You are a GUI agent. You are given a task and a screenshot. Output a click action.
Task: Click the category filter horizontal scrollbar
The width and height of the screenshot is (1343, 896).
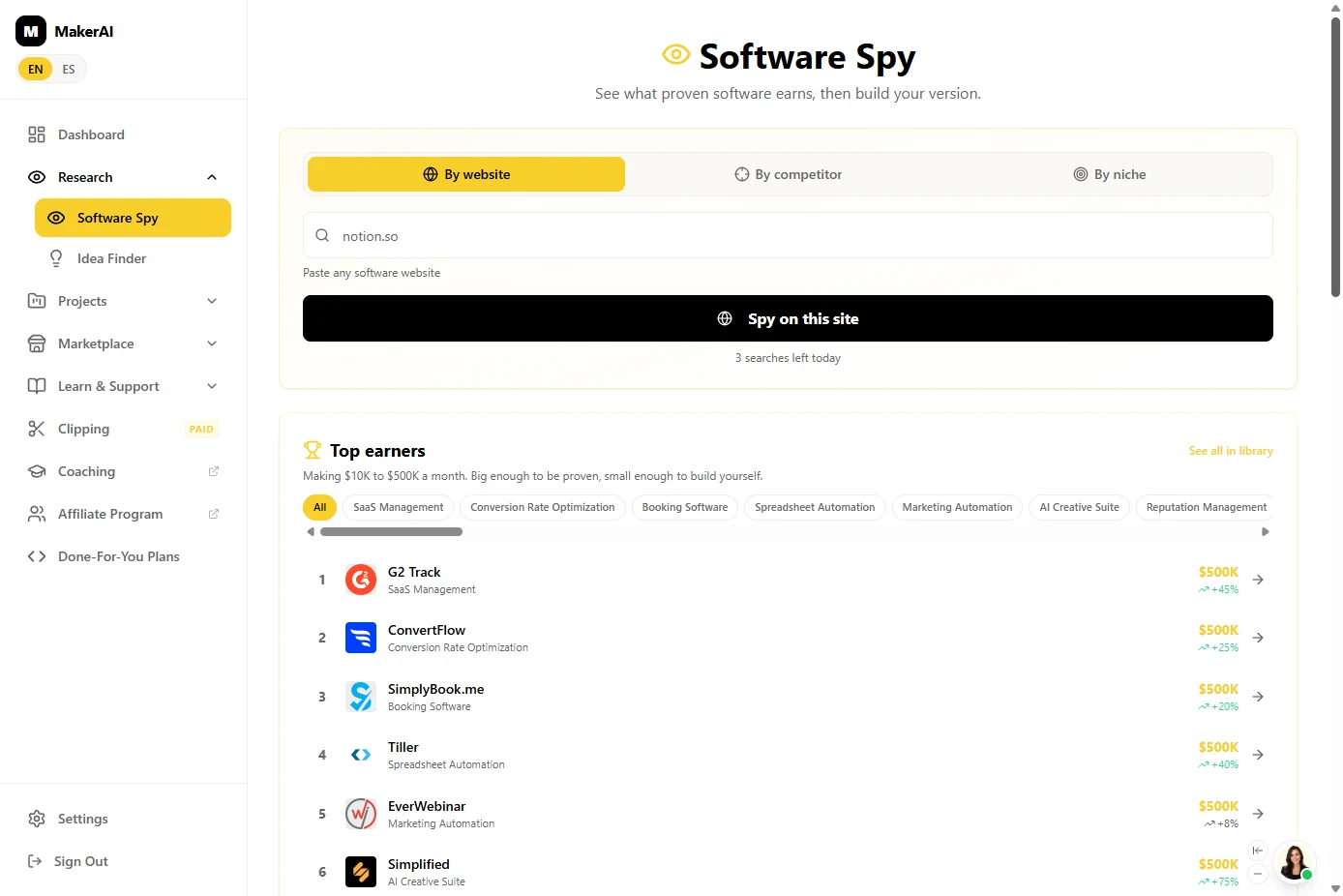point(391,531)
